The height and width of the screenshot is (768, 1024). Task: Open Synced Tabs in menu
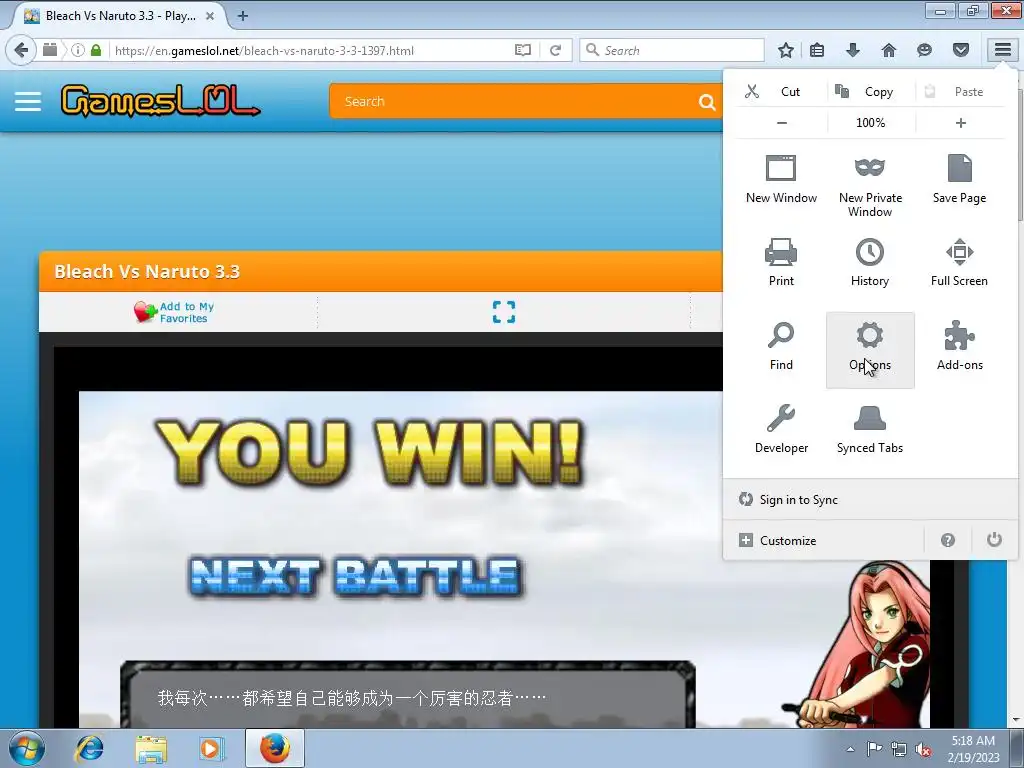coord(870,430)
